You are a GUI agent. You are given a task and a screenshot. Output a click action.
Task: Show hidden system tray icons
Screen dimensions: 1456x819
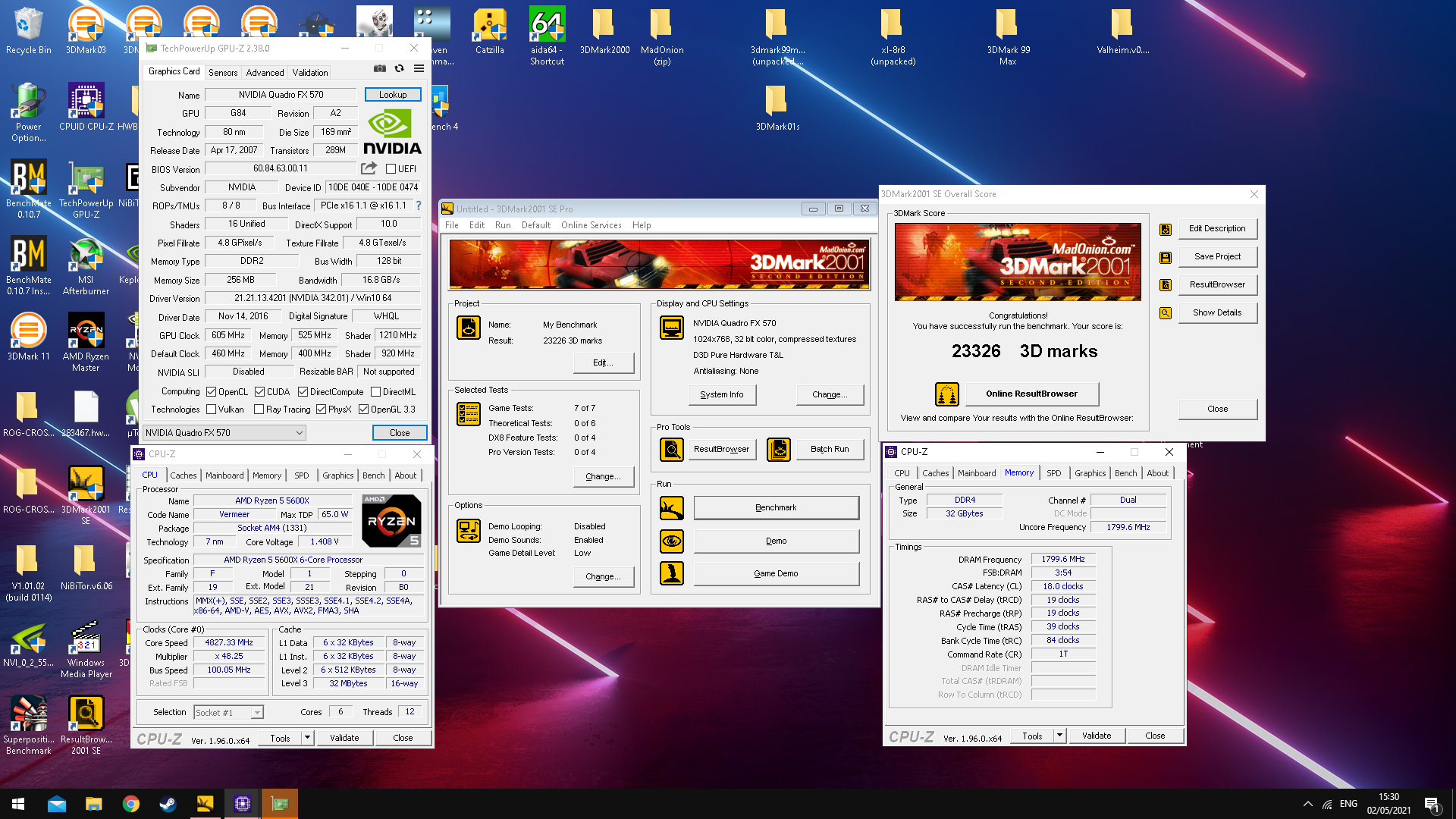pos(1307,804)
